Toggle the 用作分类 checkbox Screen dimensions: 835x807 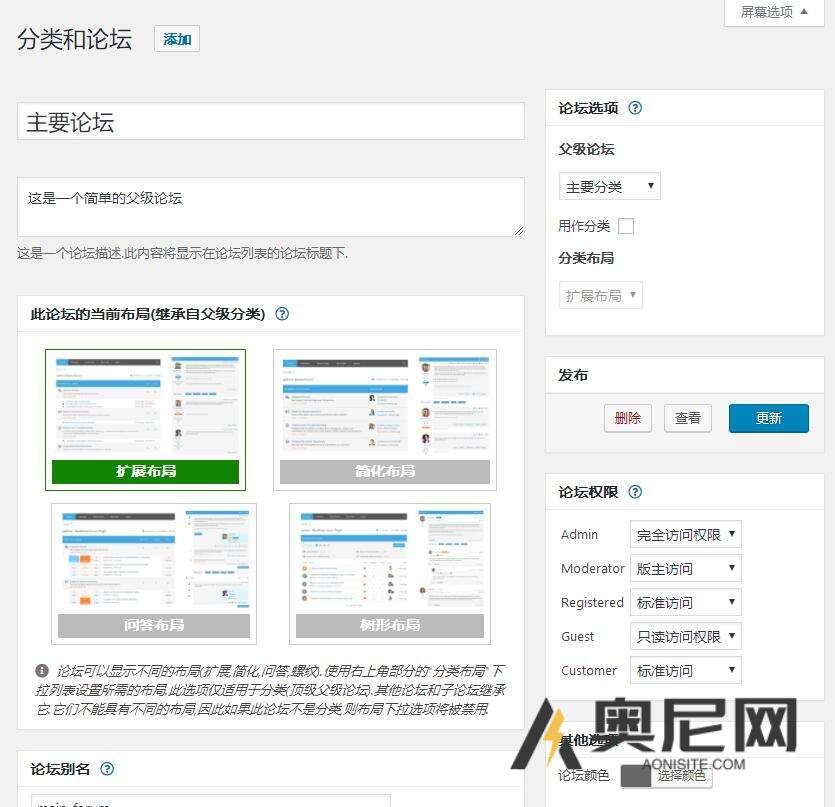tap(626, 226)
